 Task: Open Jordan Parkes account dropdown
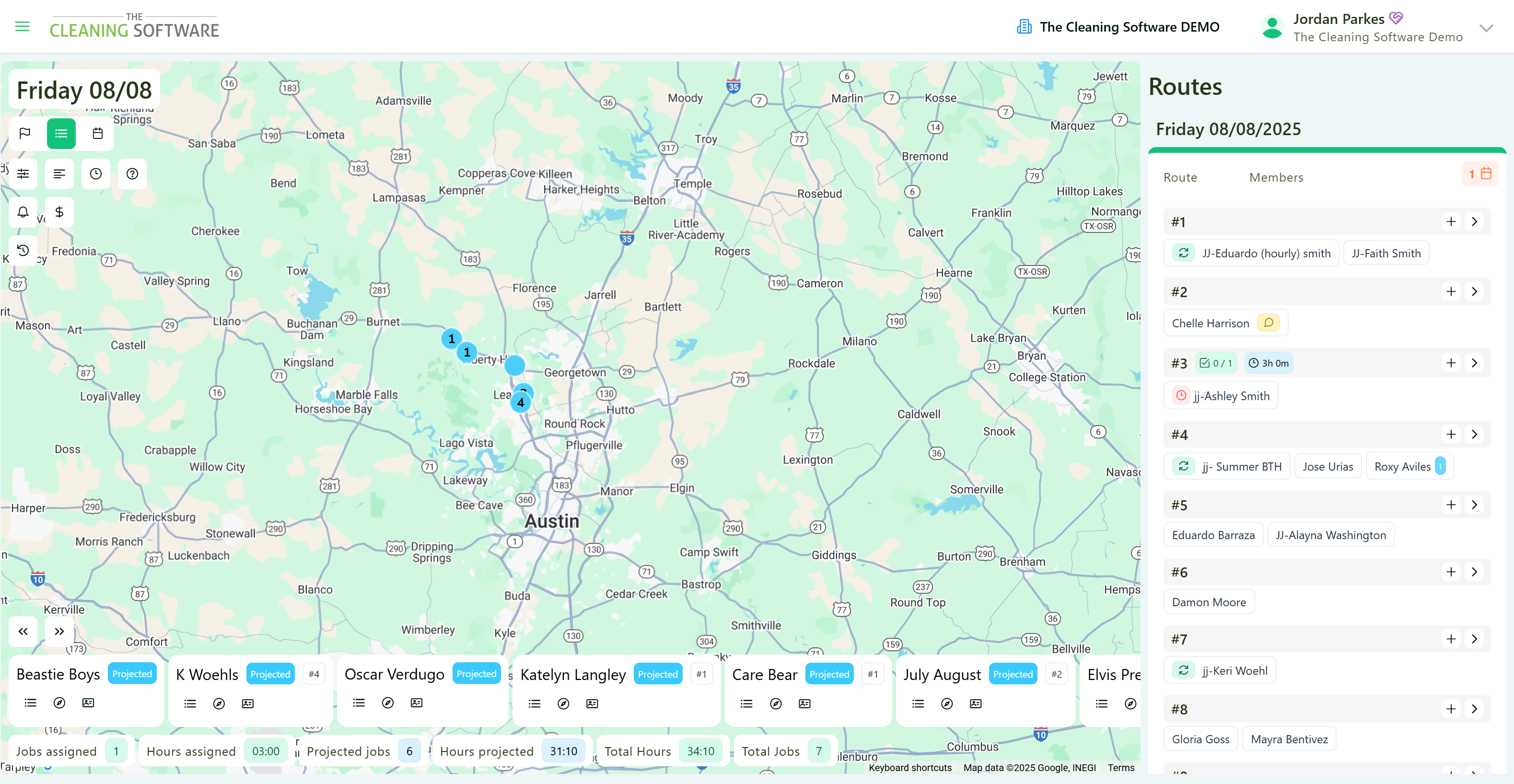(1486, 28)
